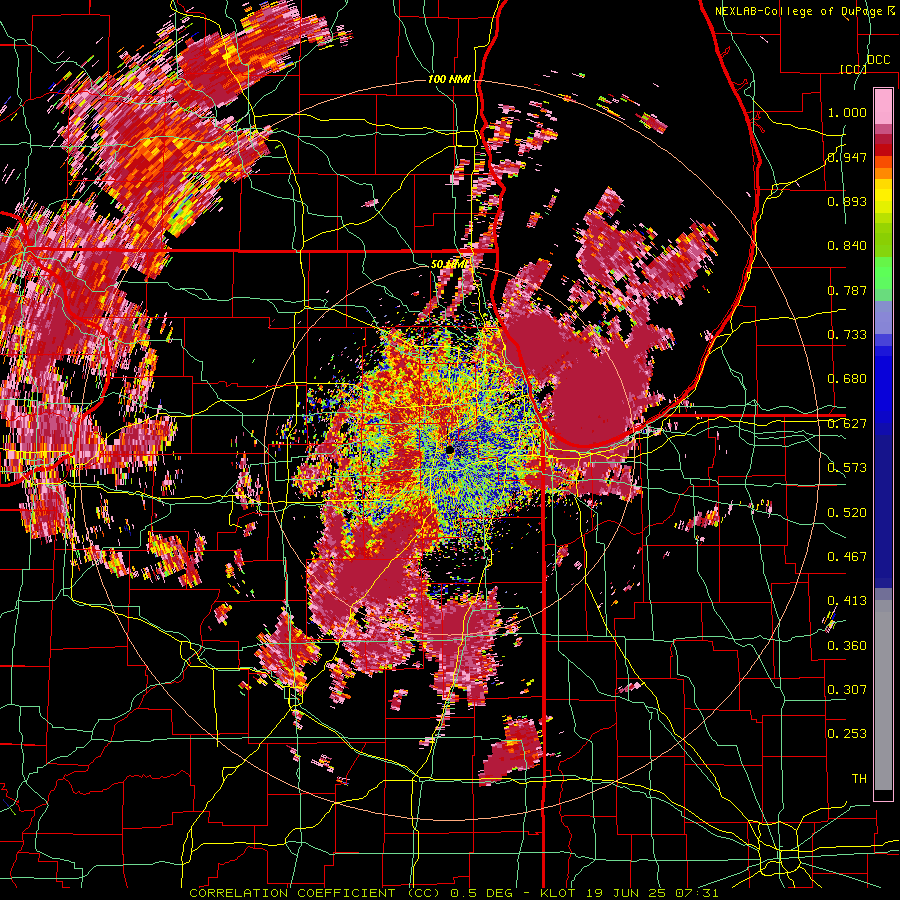Image resolution: width=900 pixels, height=900 pixels.
Task: Select the 0.467 scale value
Action: pyautogui.click(x=847, y=557)
